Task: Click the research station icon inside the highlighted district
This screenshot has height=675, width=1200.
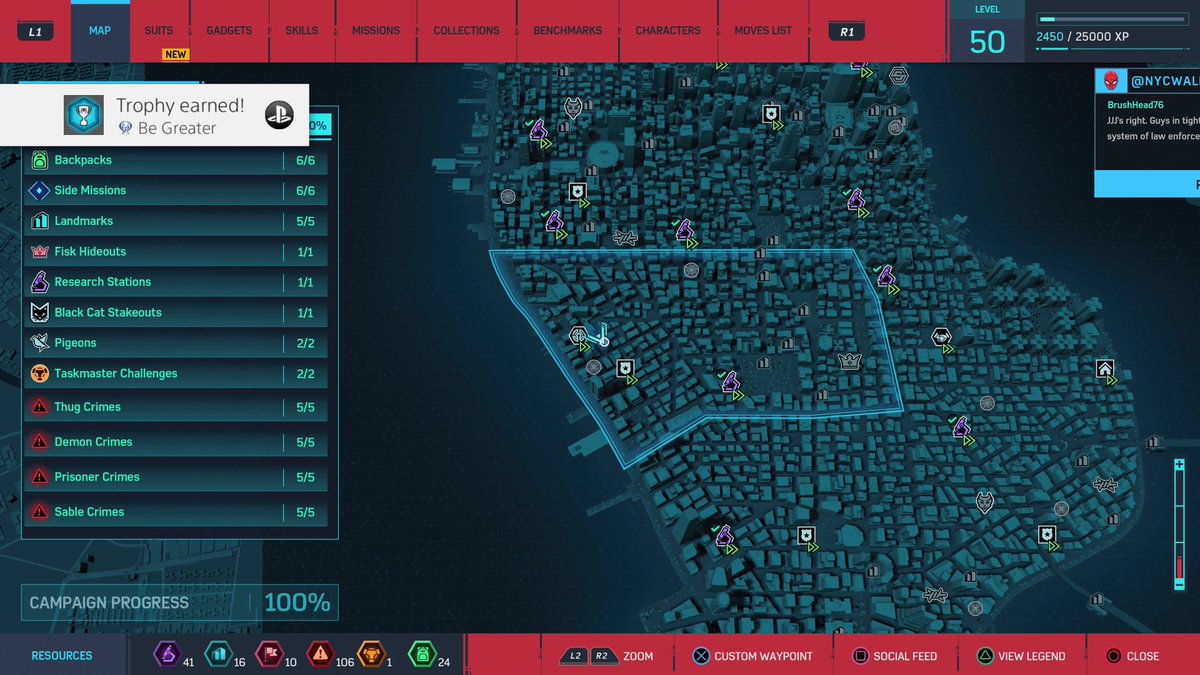Action: pyautogui.click(x=730, y=382)
